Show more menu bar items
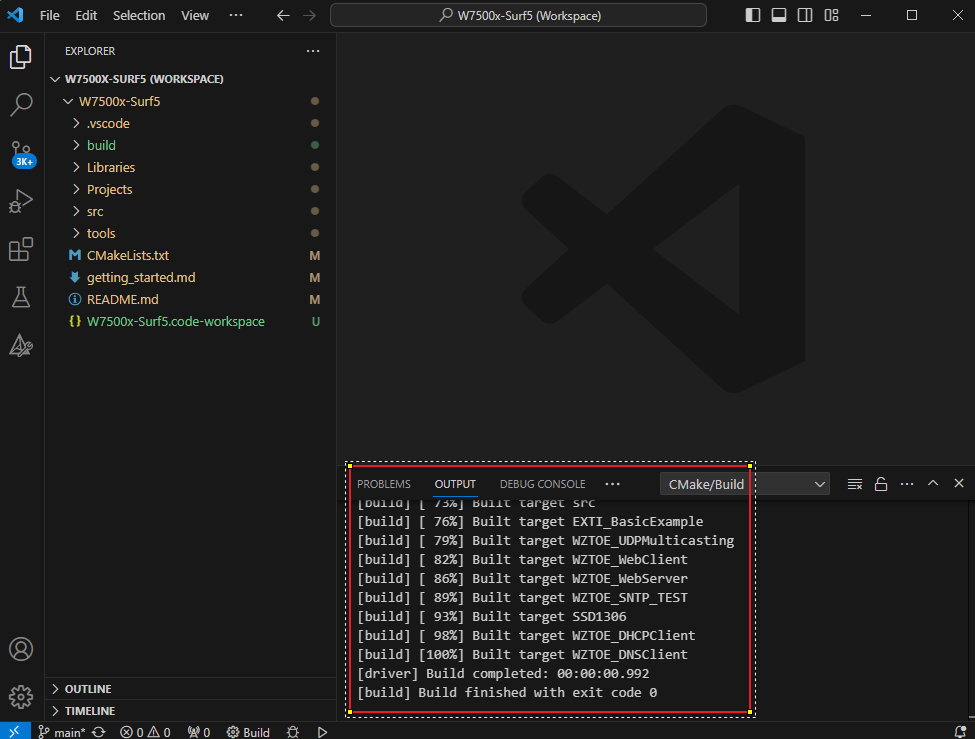 point(236,16)
